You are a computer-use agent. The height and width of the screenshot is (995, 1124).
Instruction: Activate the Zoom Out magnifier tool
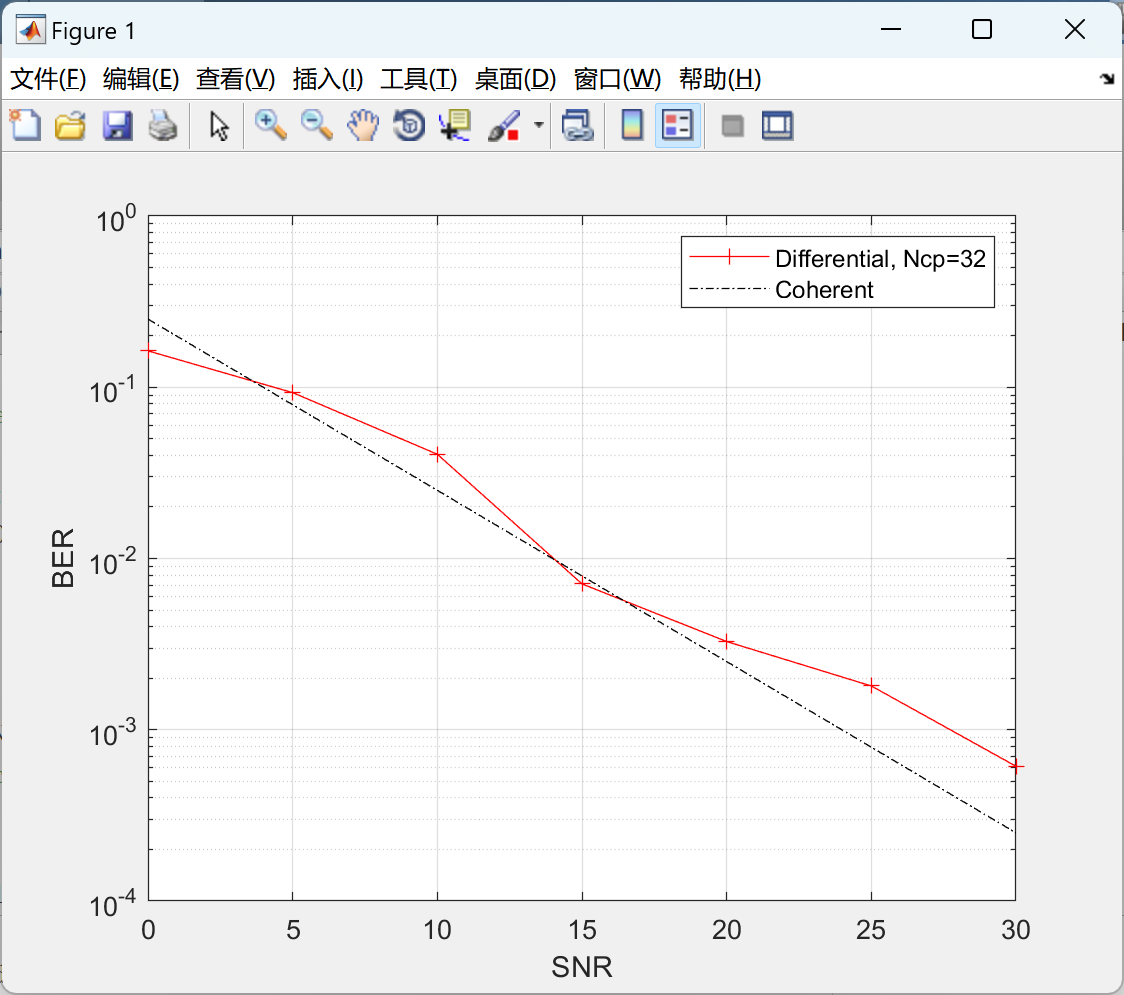(317, 125)
